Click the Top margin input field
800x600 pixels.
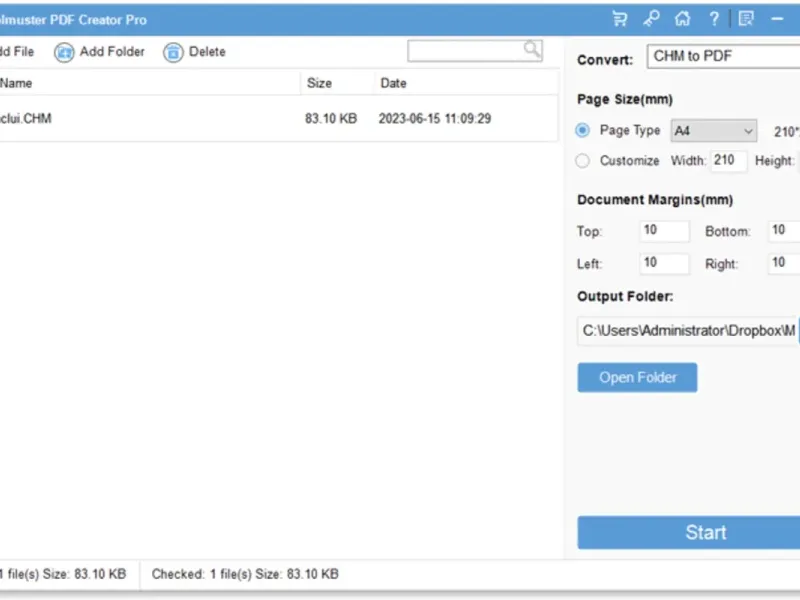664,231
